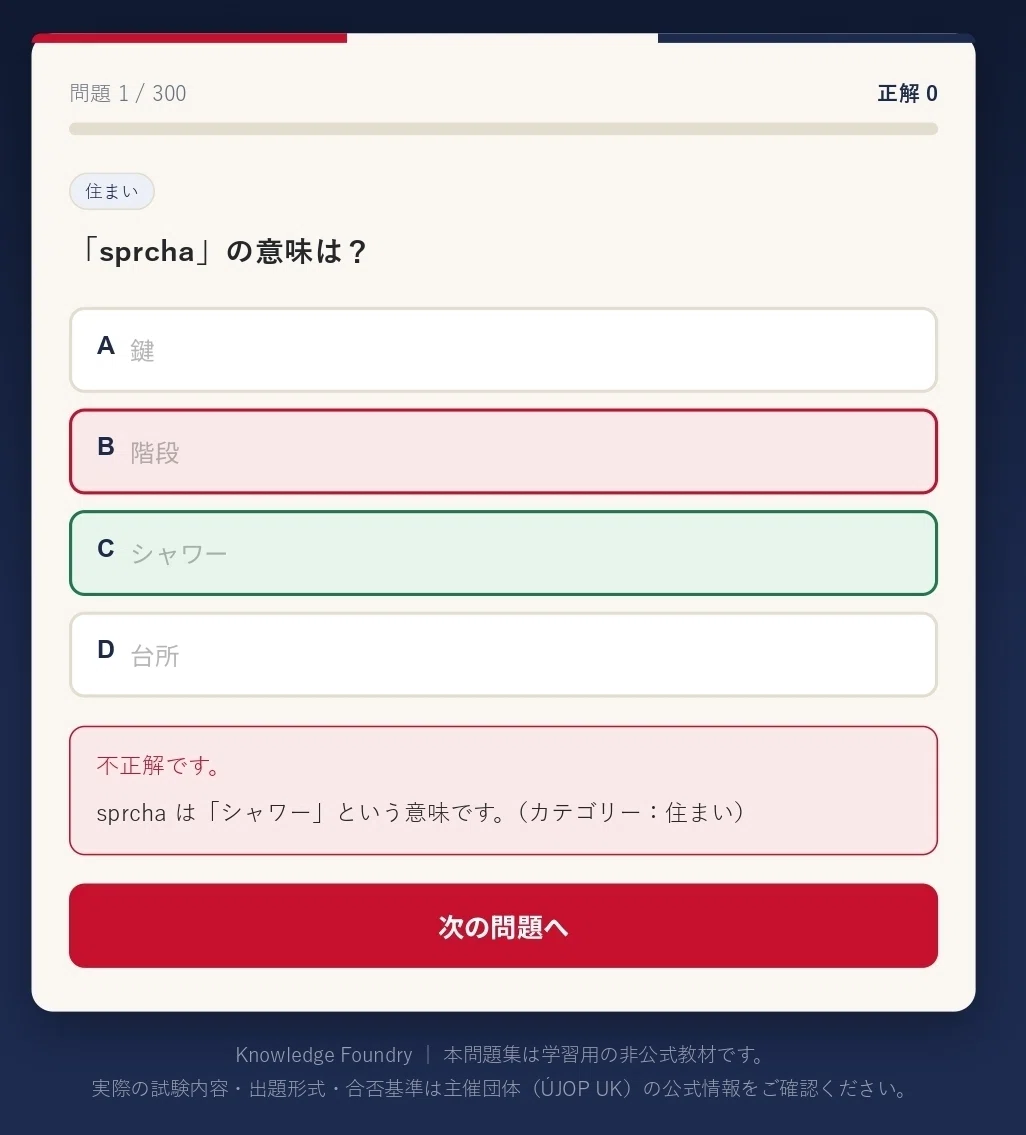Image resolution: width=1026 pixels, height=1135 pixels.
Task: Click the white segment of top stripe
Action: click(x=503, y=38)
